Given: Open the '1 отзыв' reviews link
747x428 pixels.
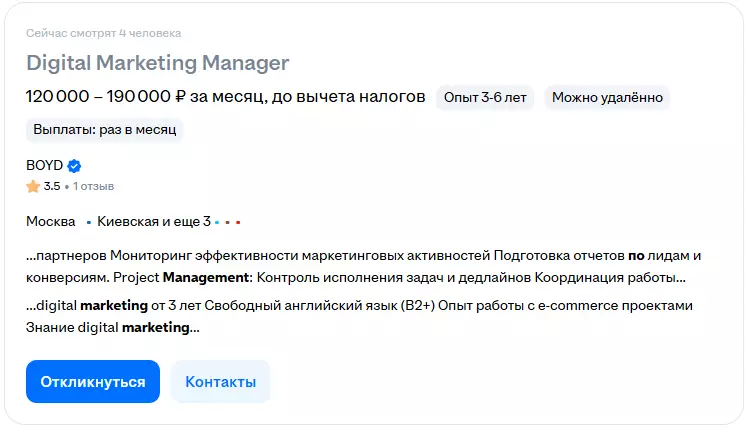Looking at the screenshot, I should [93, 186].
